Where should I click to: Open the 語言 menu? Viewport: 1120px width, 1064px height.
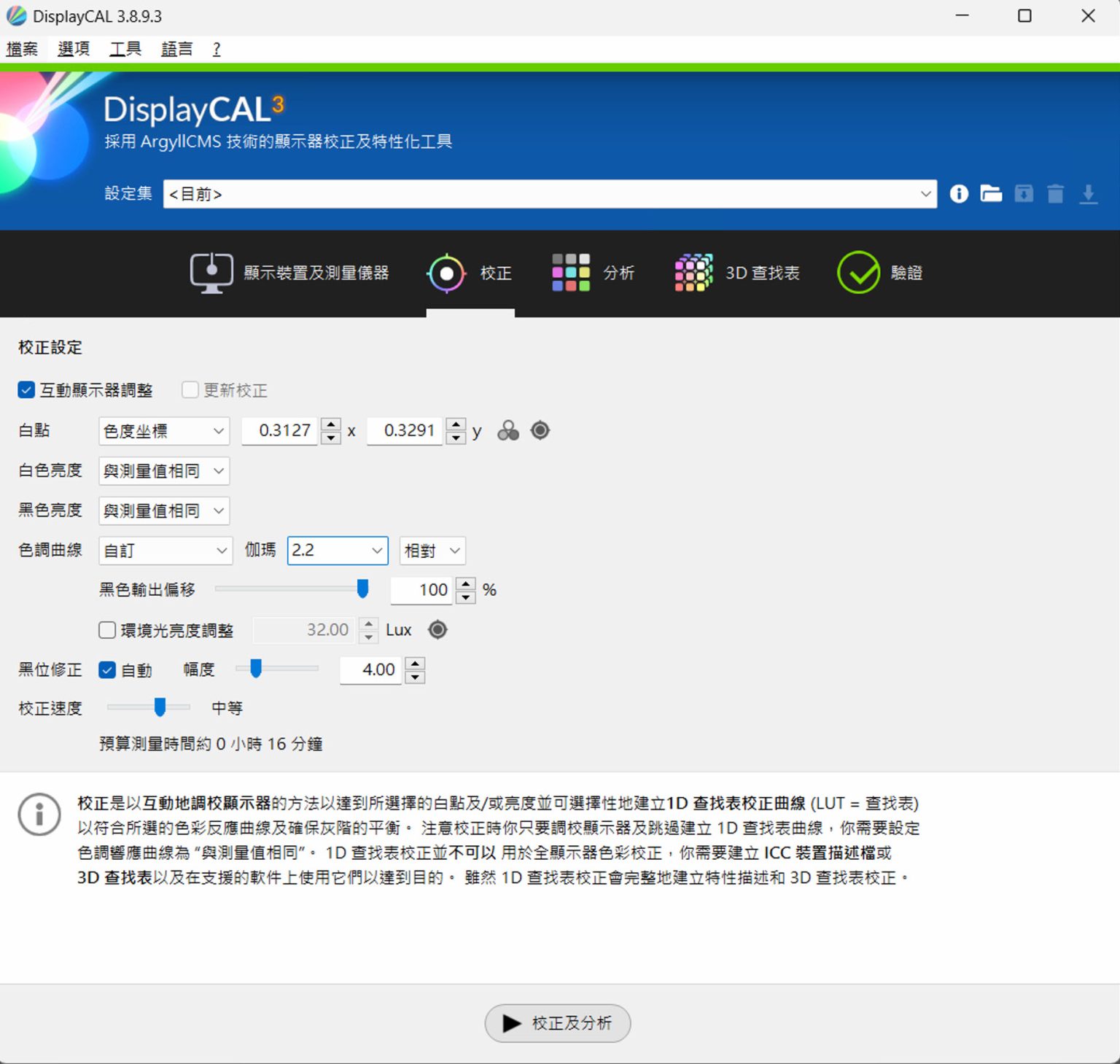176,48
